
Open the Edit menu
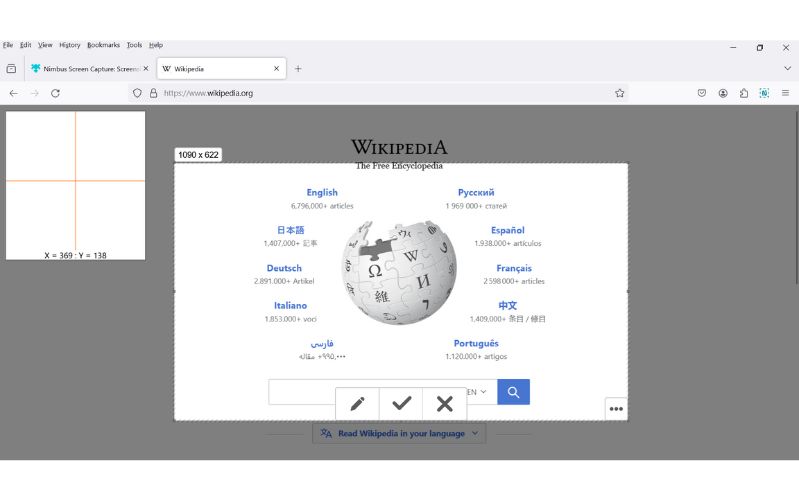click(x=25, y=45)
